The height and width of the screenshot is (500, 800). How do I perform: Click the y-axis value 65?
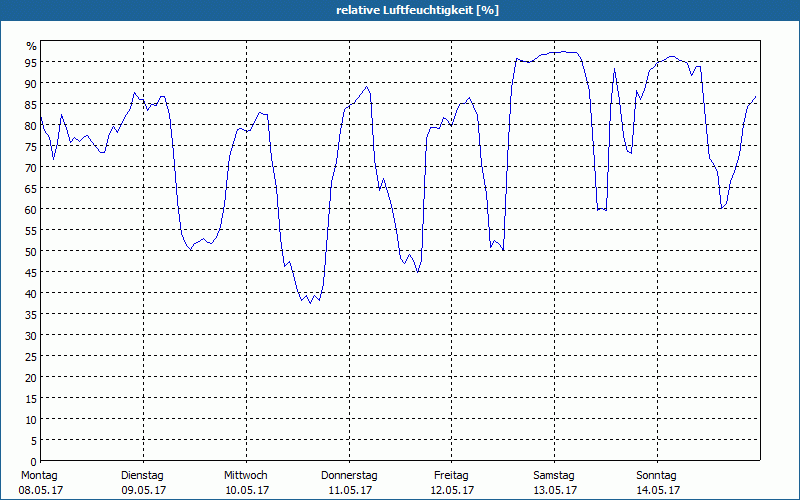point(31,188)
